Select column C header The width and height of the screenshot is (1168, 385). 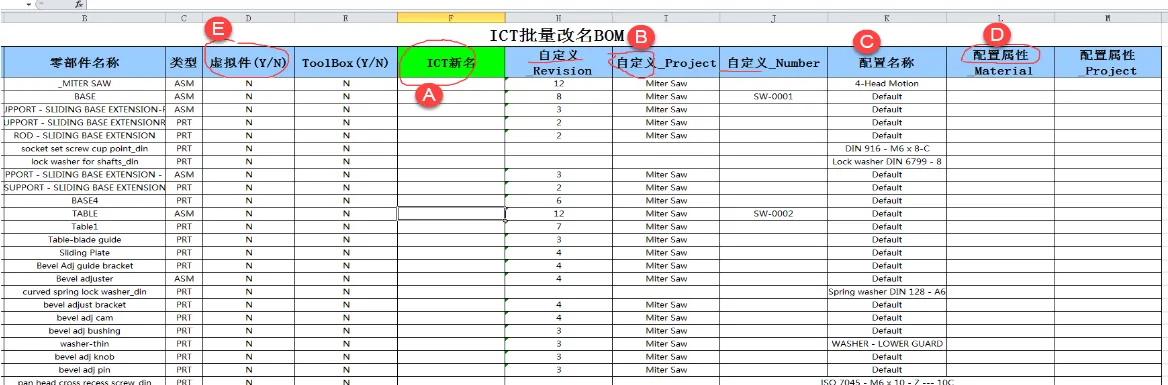point(184,17)
